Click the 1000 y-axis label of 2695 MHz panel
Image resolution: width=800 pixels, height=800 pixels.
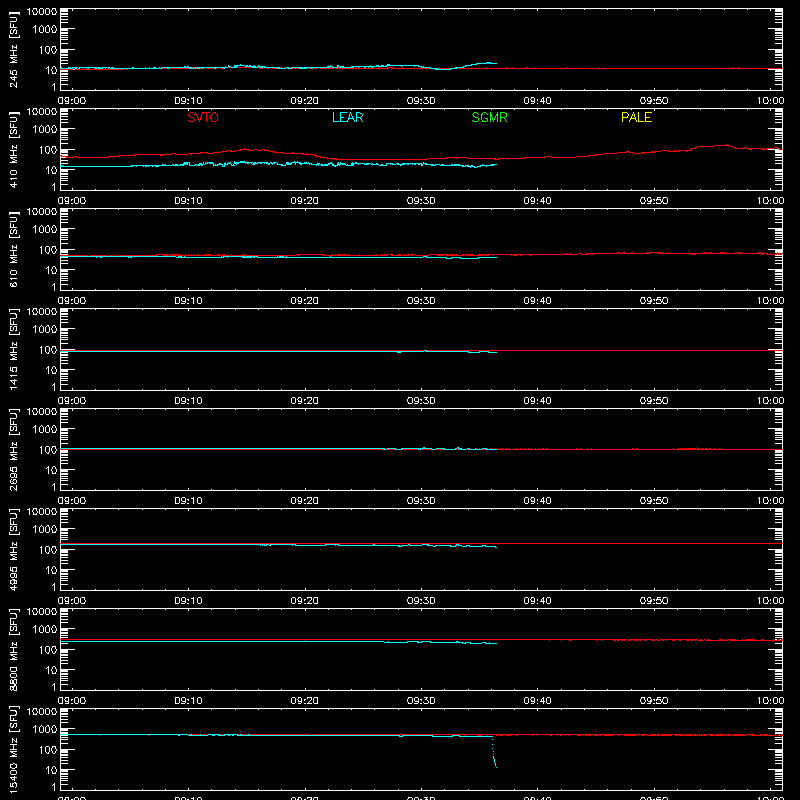pos(45,430)
